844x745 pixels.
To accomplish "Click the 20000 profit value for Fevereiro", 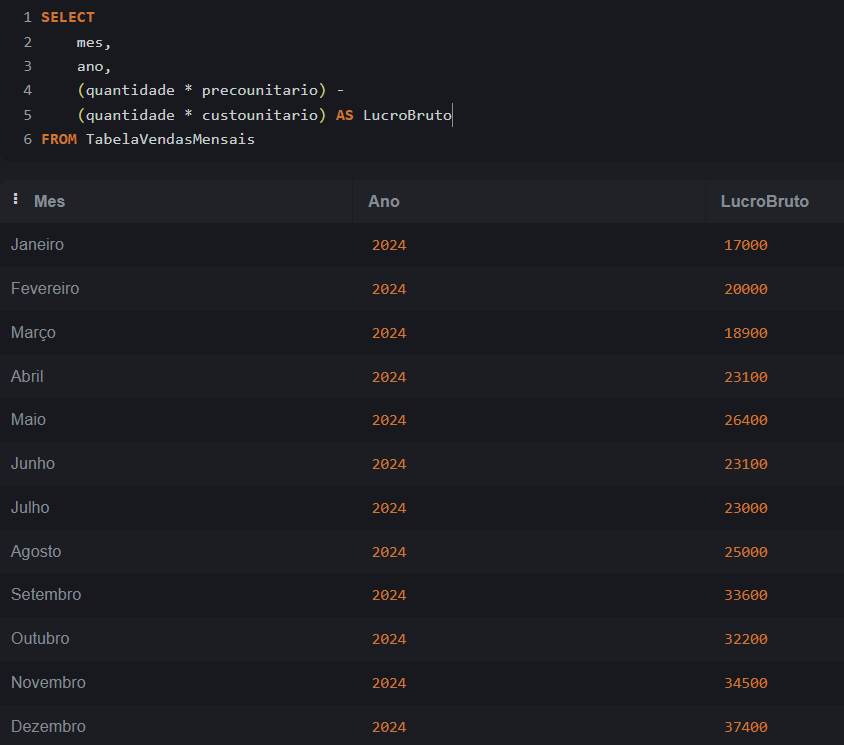I will [x=745, y=290].
